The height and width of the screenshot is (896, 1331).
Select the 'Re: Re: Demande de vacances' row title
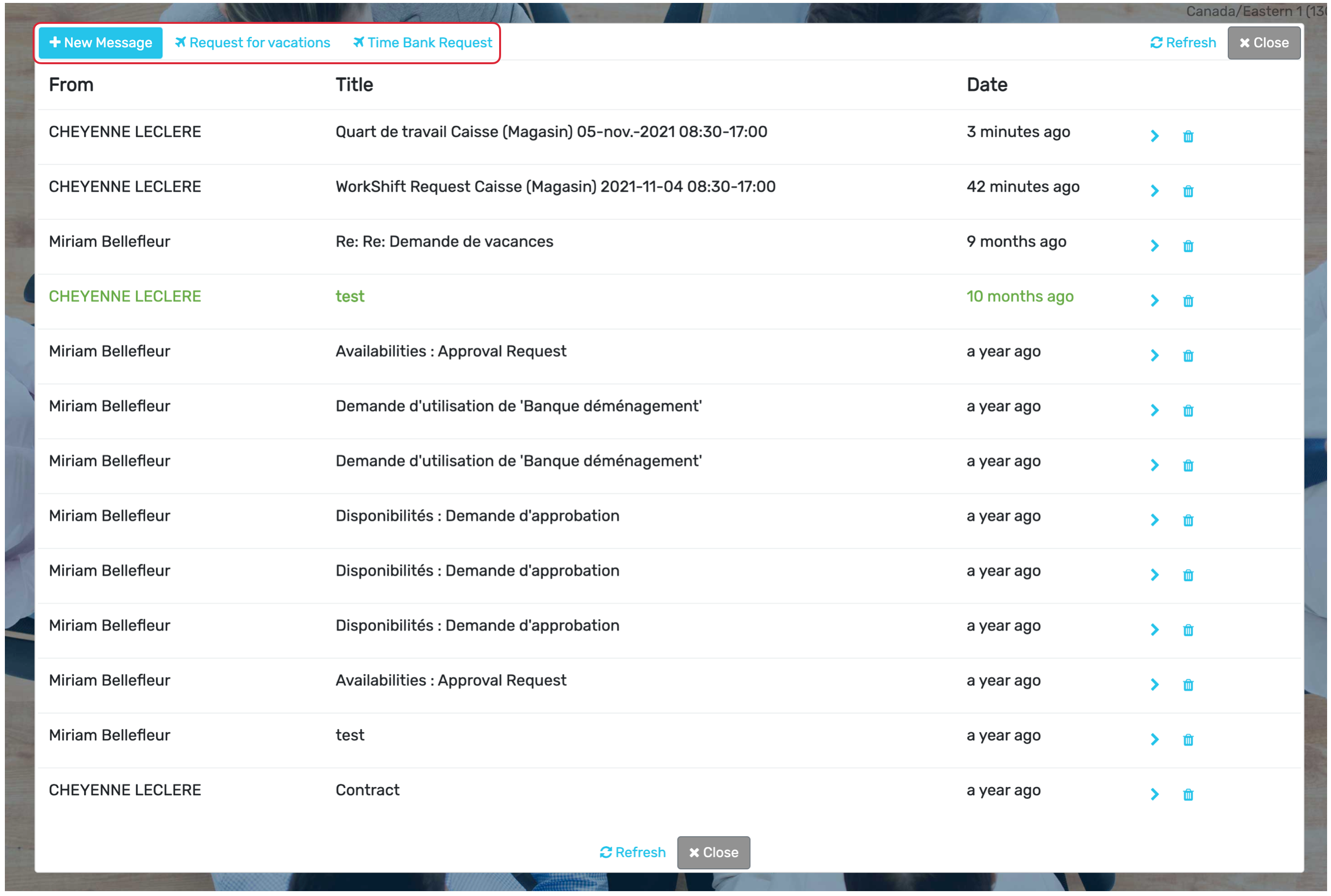[x=444, y=242]
